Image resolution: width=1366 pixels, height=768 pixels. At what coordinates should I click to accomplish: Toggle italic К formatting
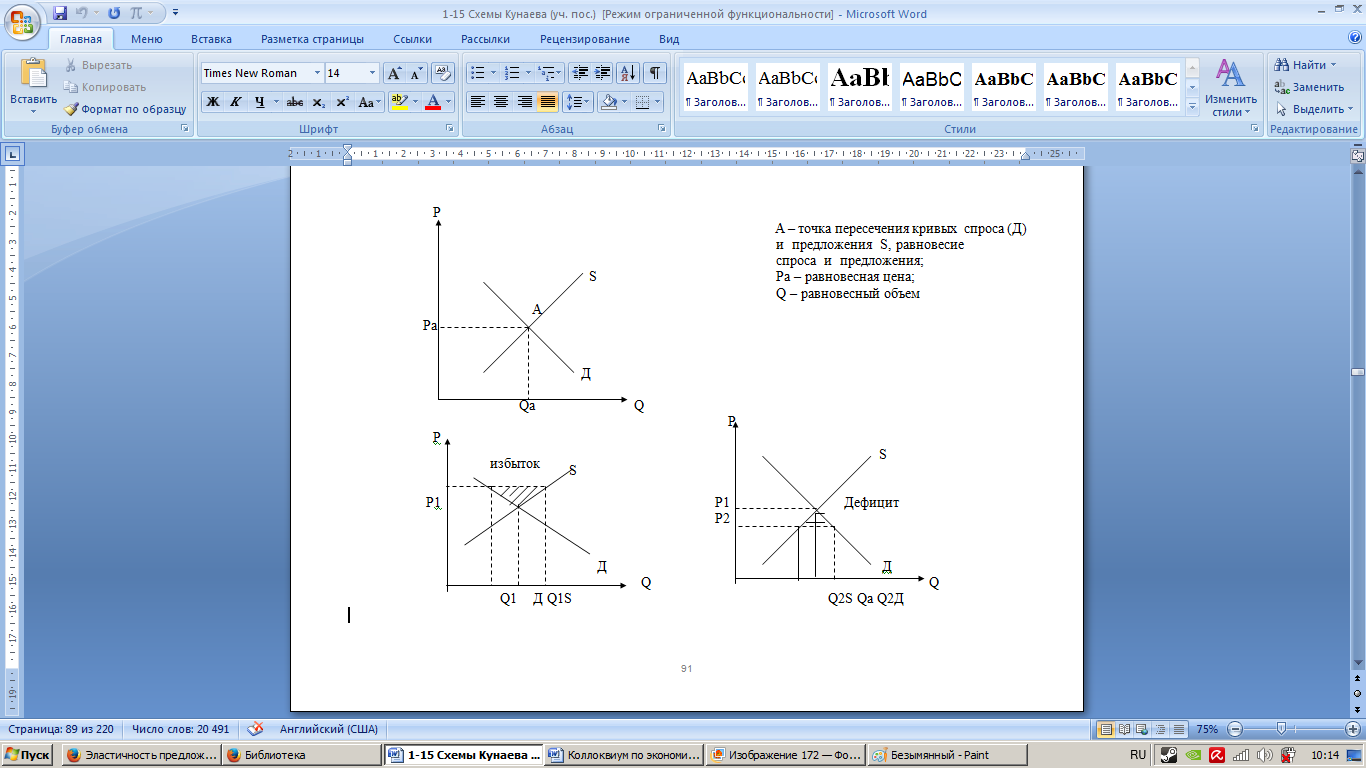click(236, 102)
